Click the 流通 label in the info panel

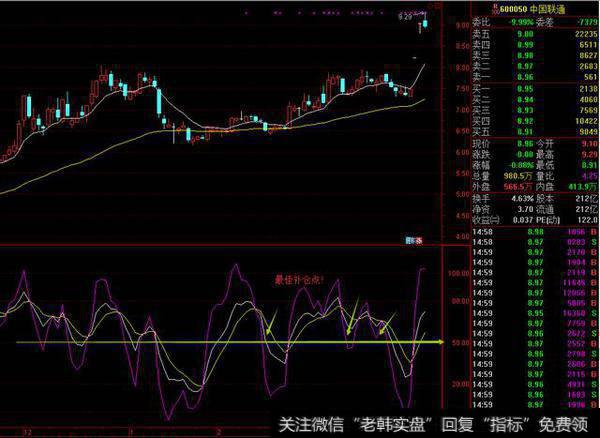[545, 209]
